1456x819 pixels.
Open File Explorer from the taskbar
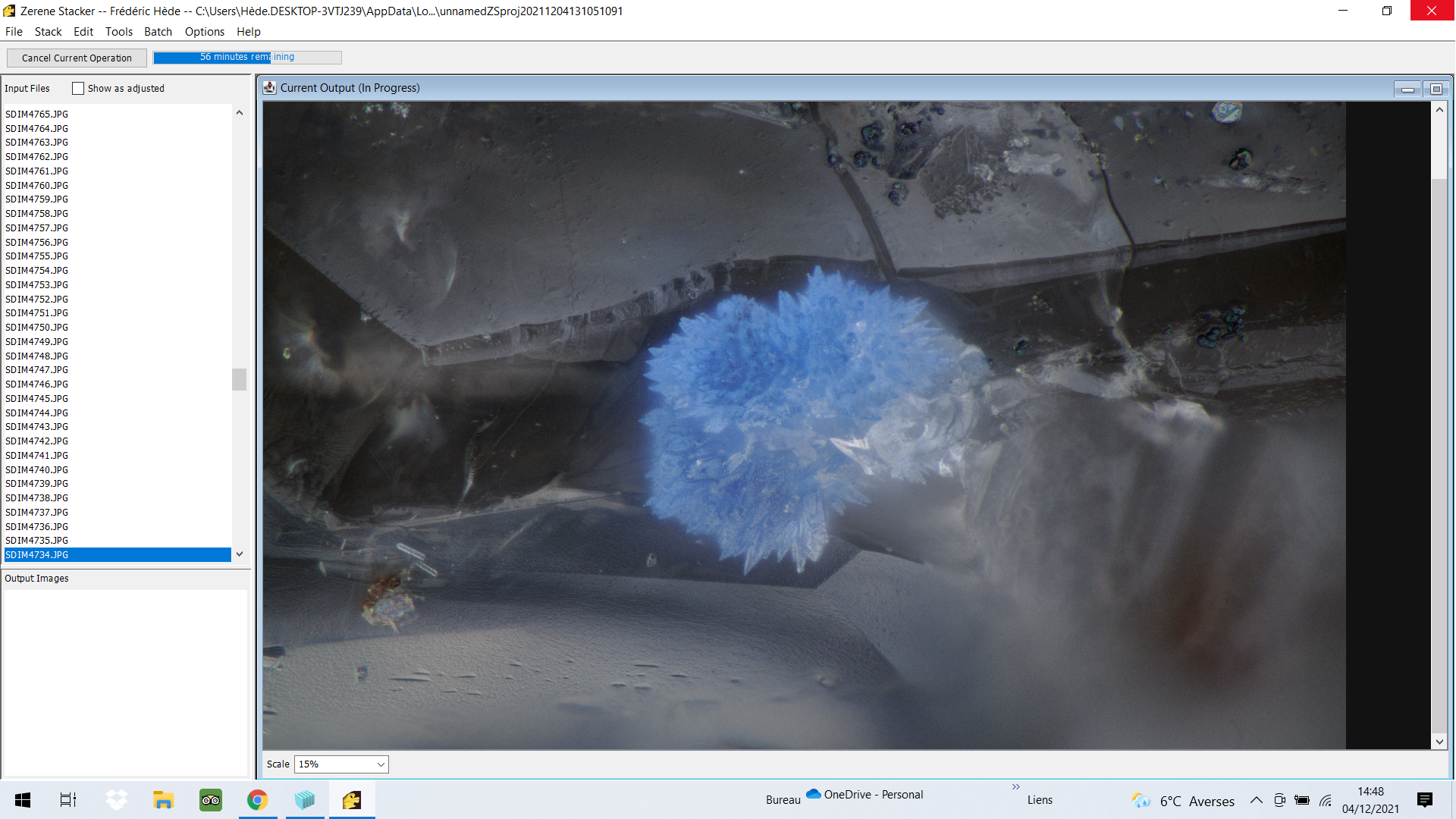coord(163,800)
